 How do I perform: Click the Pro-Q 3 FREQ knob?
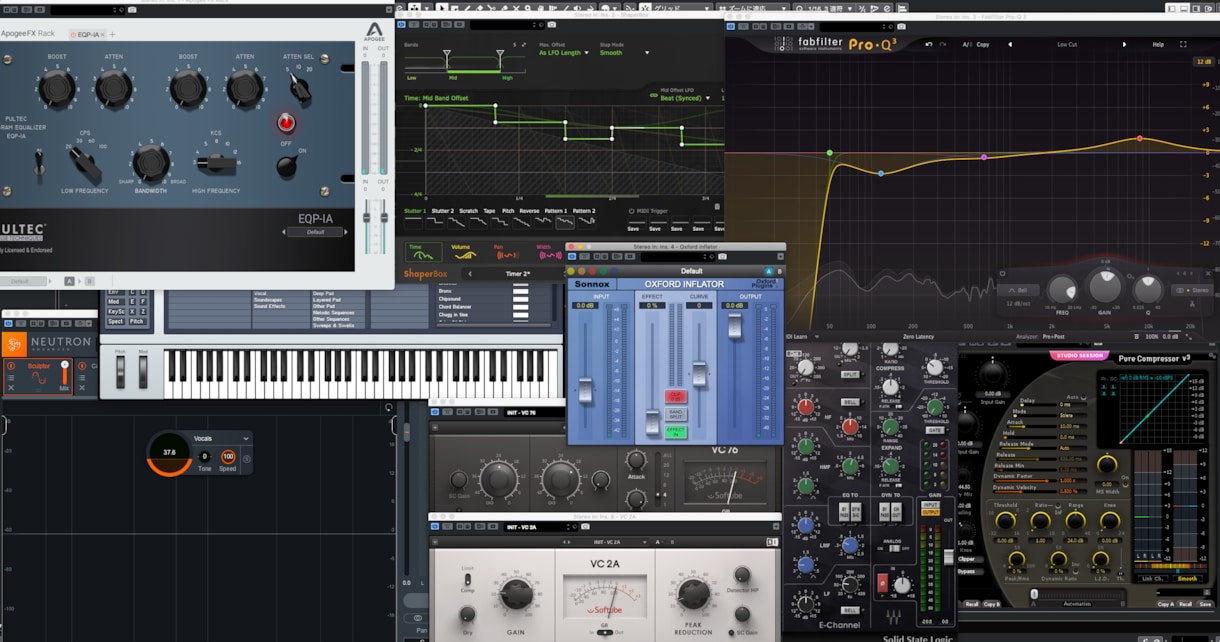pyautogui.click(x=1062, y=291)
